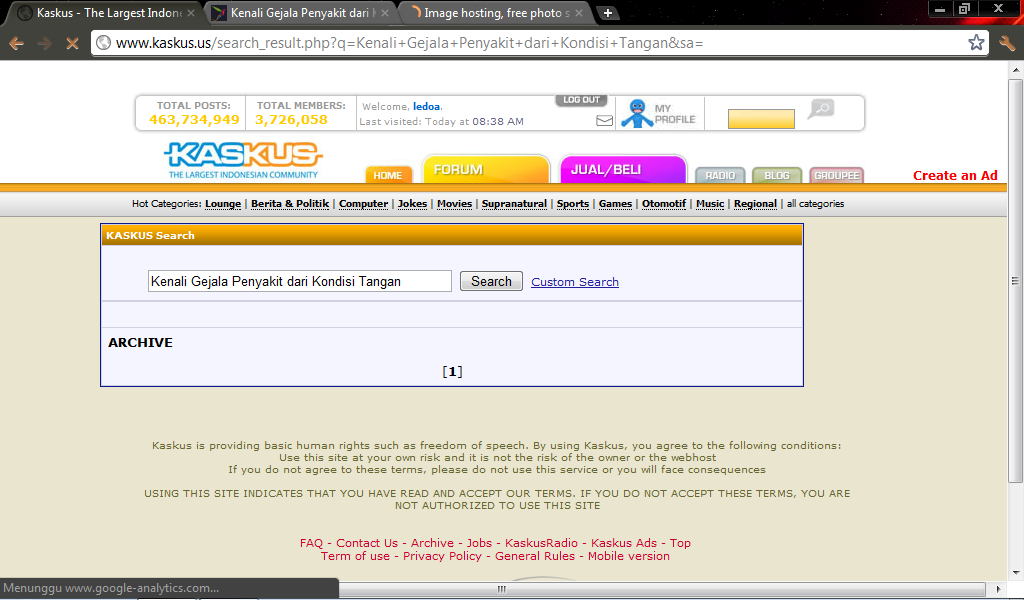Open the Berita & Politik category
The height and width of the screenshot is (600, 1024).
click(x=290, y=204)
